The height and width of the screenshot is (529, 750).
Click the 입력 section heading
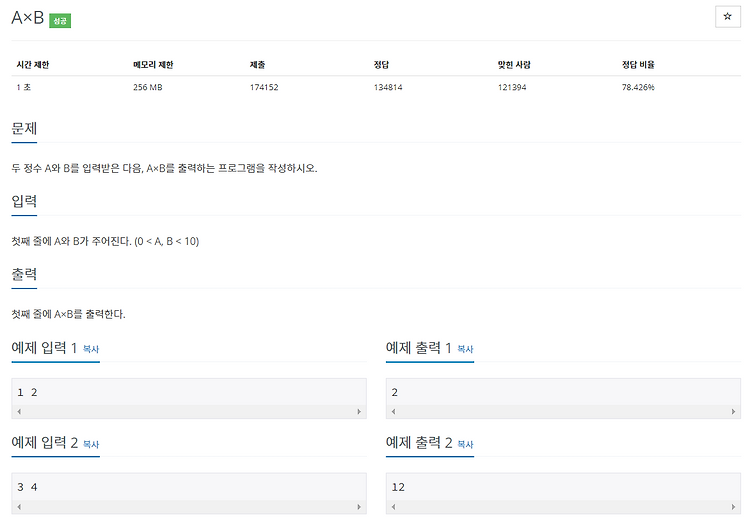click(24, 201)
